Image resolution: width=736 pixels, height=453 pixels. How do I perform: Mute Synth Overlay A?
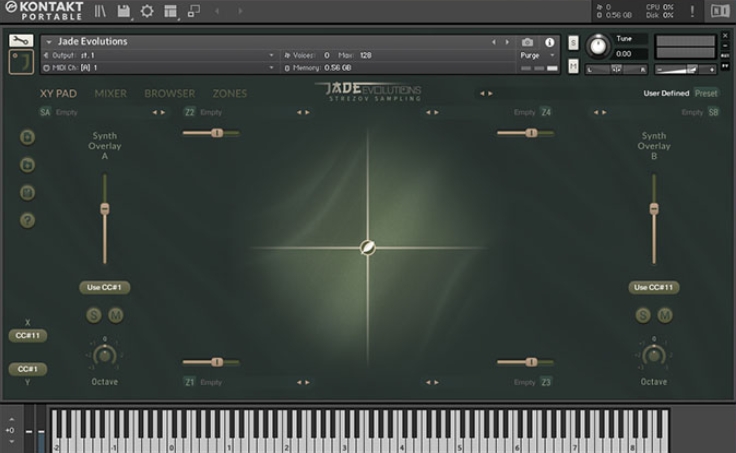pos(116,316)
